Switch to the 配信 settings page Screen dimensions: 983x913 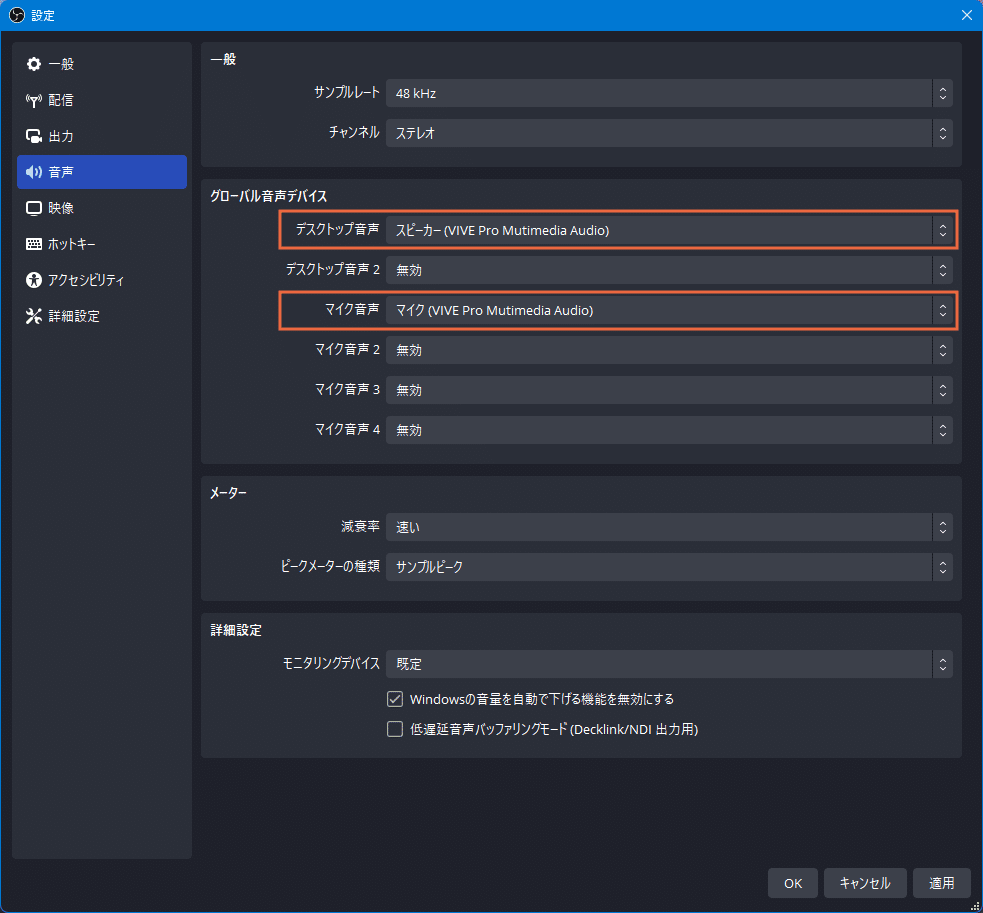tap(102, 100)
